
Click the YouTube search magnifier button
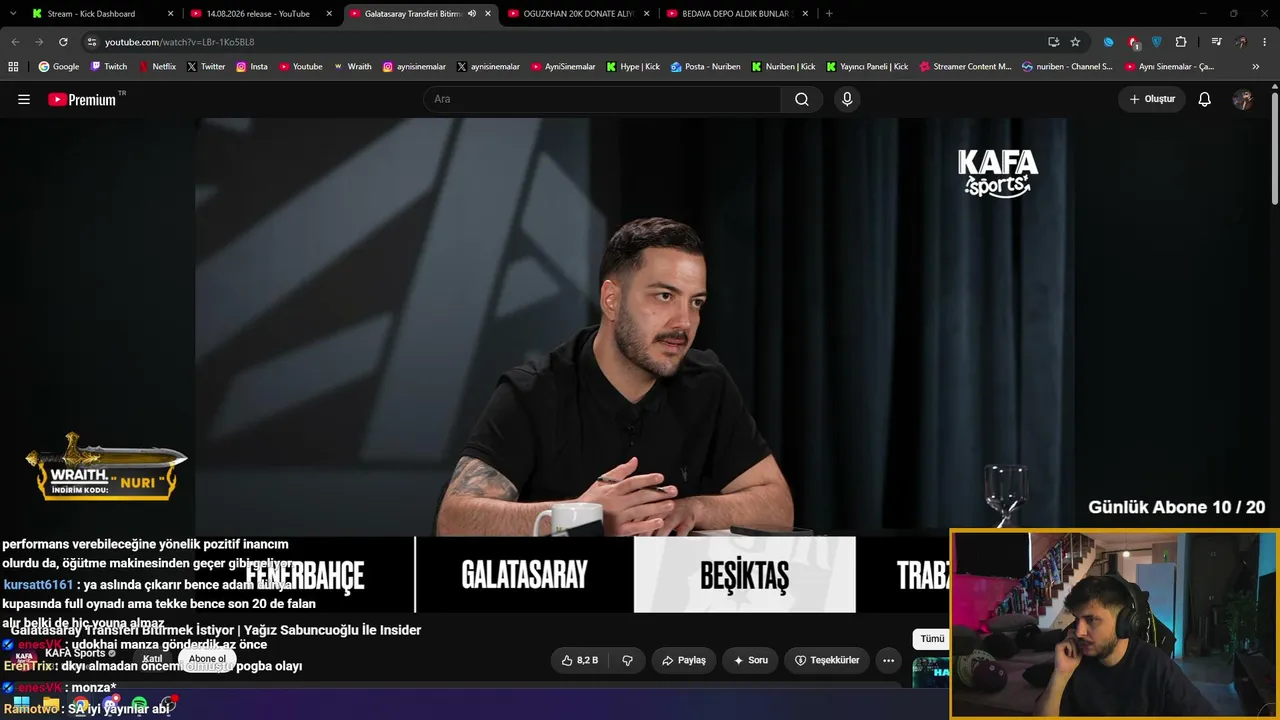[802, 99]
